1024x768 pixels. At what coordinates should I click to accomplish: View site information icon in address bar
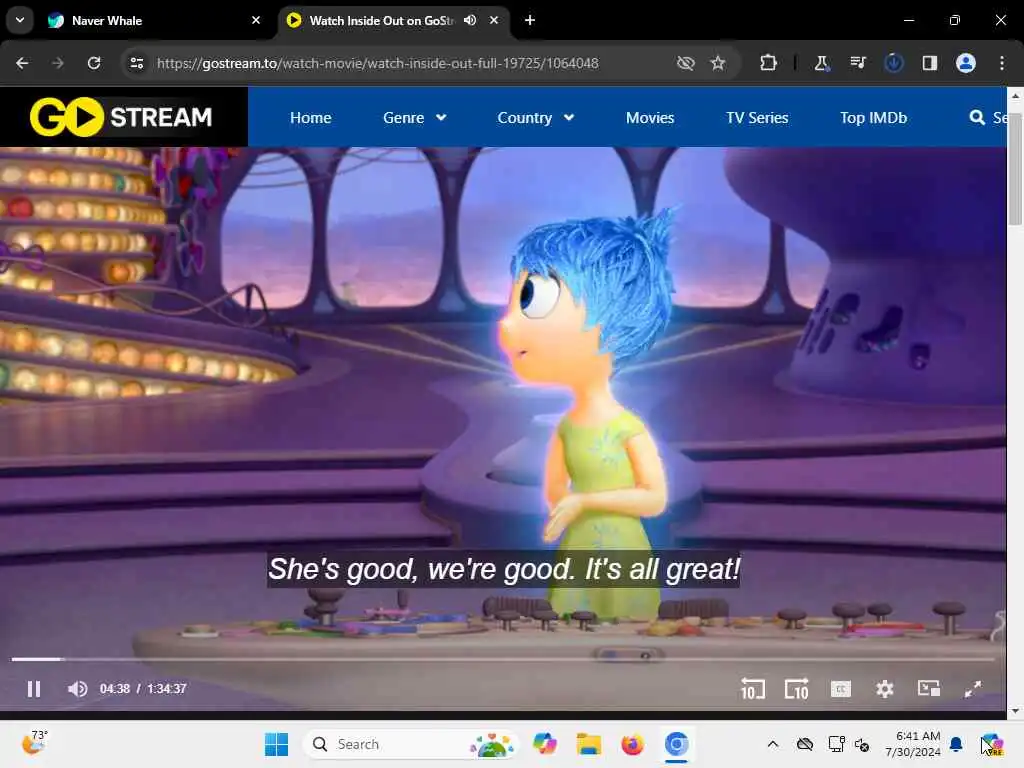click(x=136, y=63)
